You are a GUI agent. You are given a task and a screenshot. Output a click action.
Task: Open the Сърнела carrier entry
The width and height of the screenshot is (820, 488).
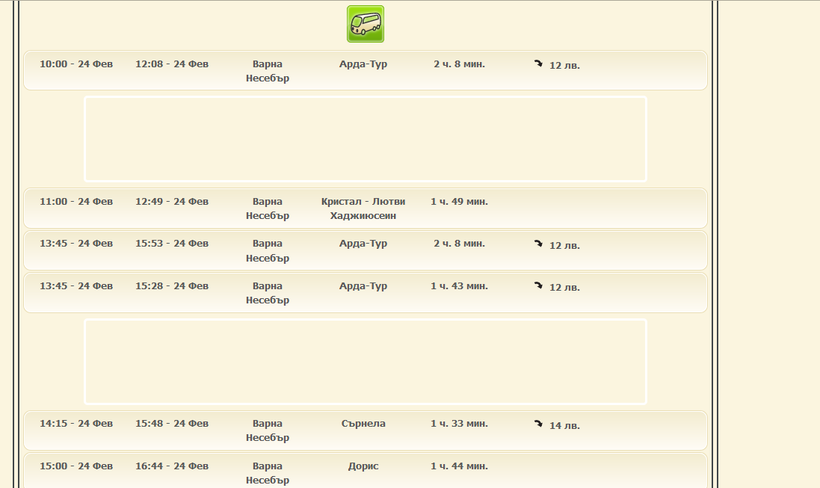pos(363,423)
